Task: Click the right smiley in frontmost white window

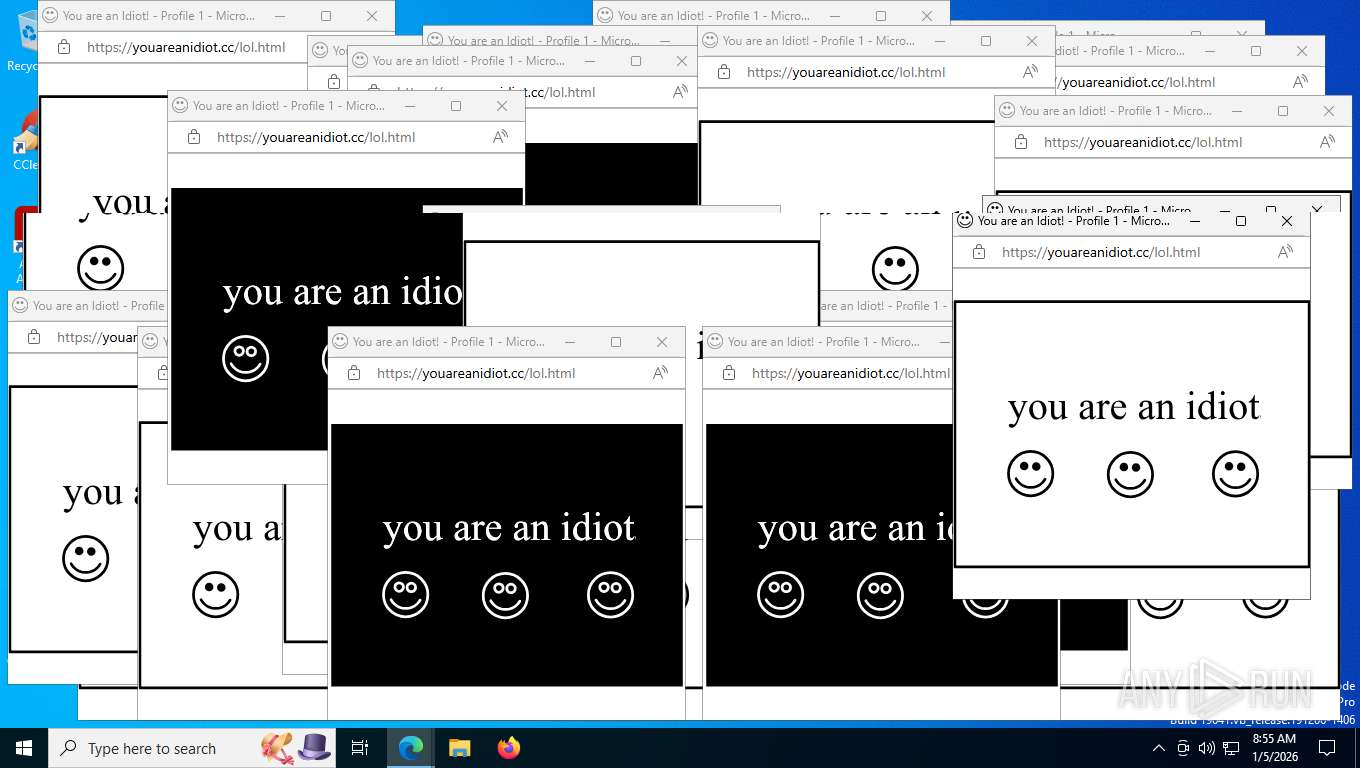Action: tap(1235, 473)
